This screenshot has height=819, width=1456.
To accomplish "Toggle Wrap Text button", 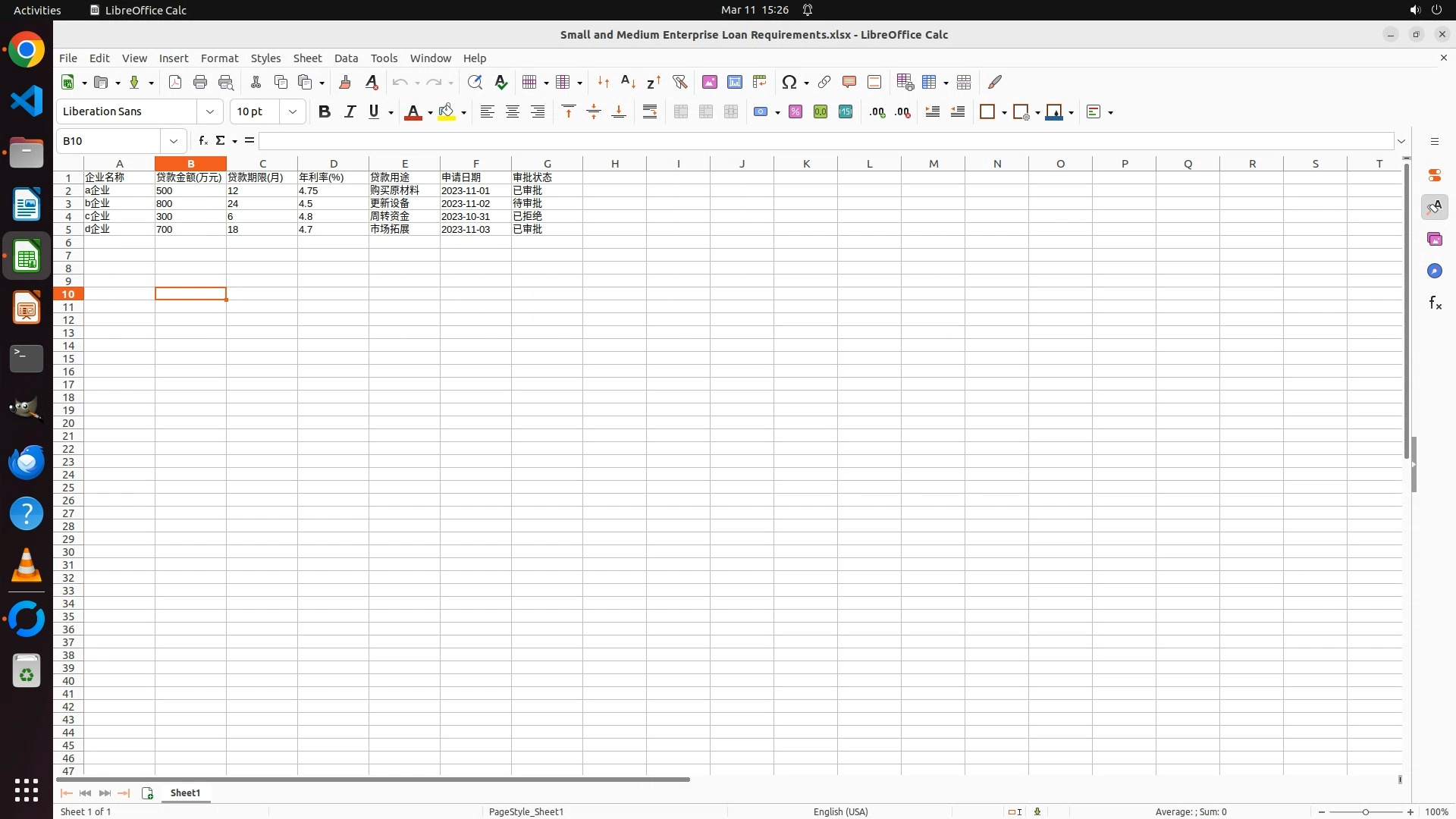I will click(x=650, y=112).
